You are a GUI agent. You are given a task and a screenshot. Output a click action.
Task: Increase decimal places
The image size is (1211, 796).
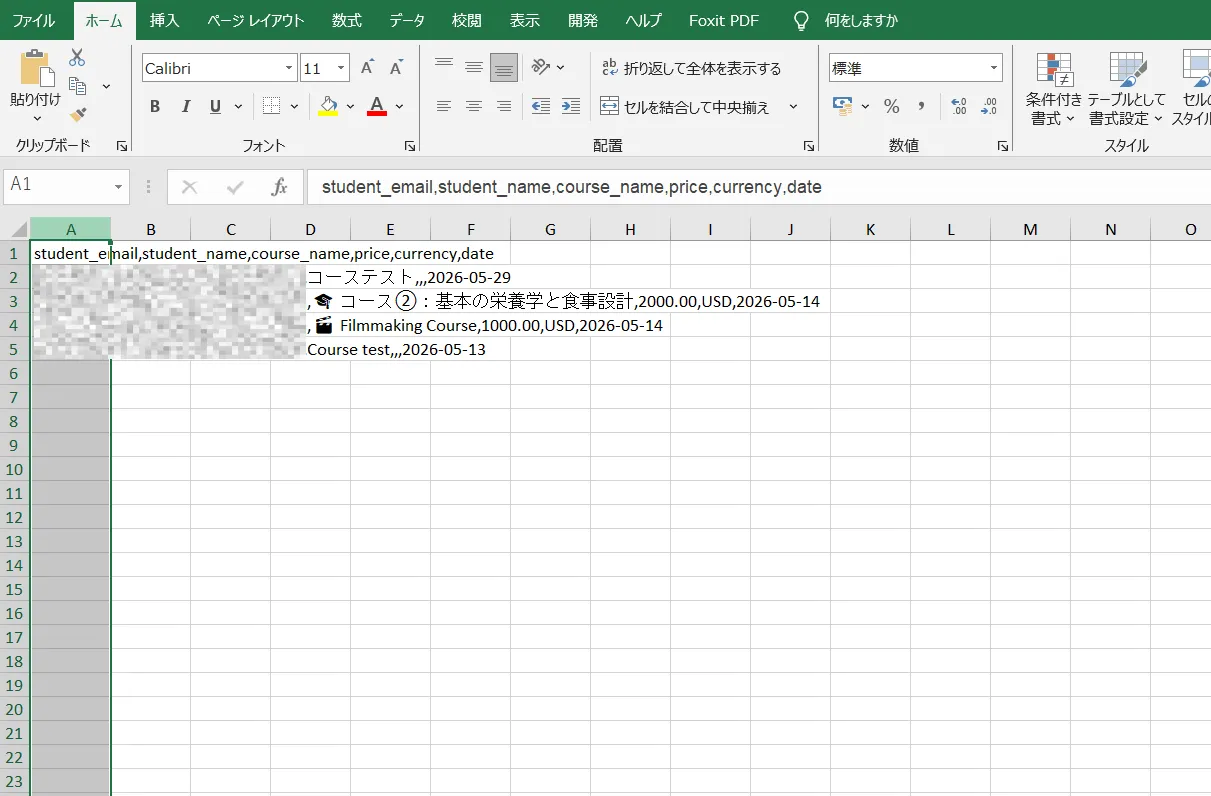[959, 106]
